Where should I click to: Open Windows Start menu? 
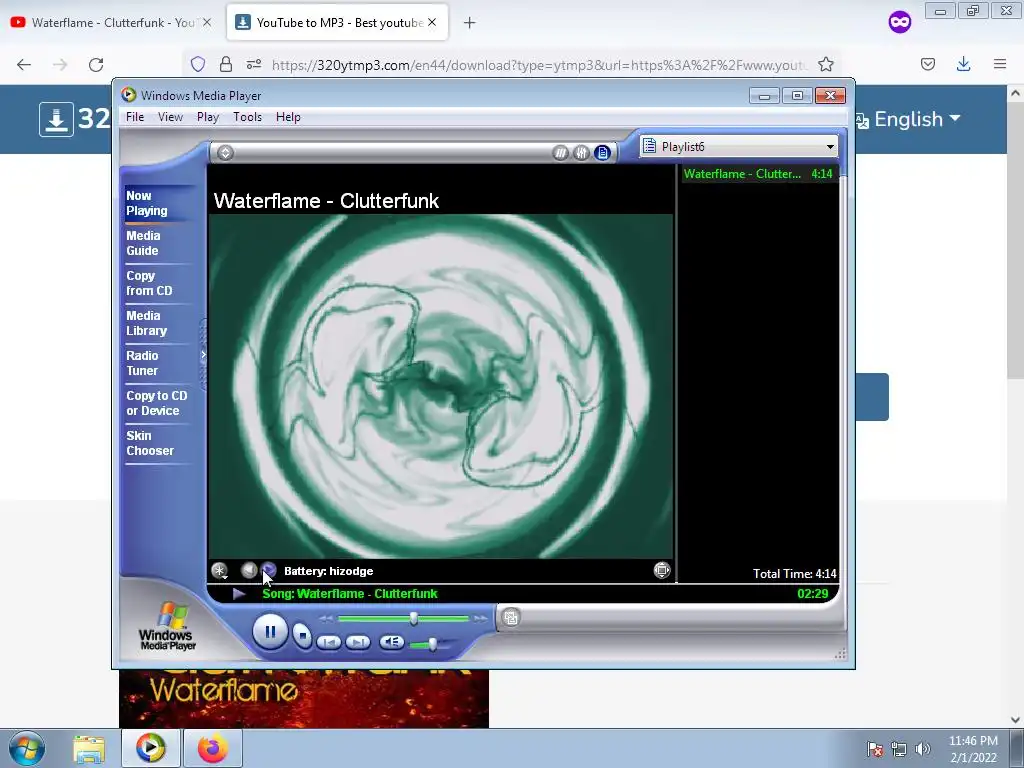click(x=26, y=748)
